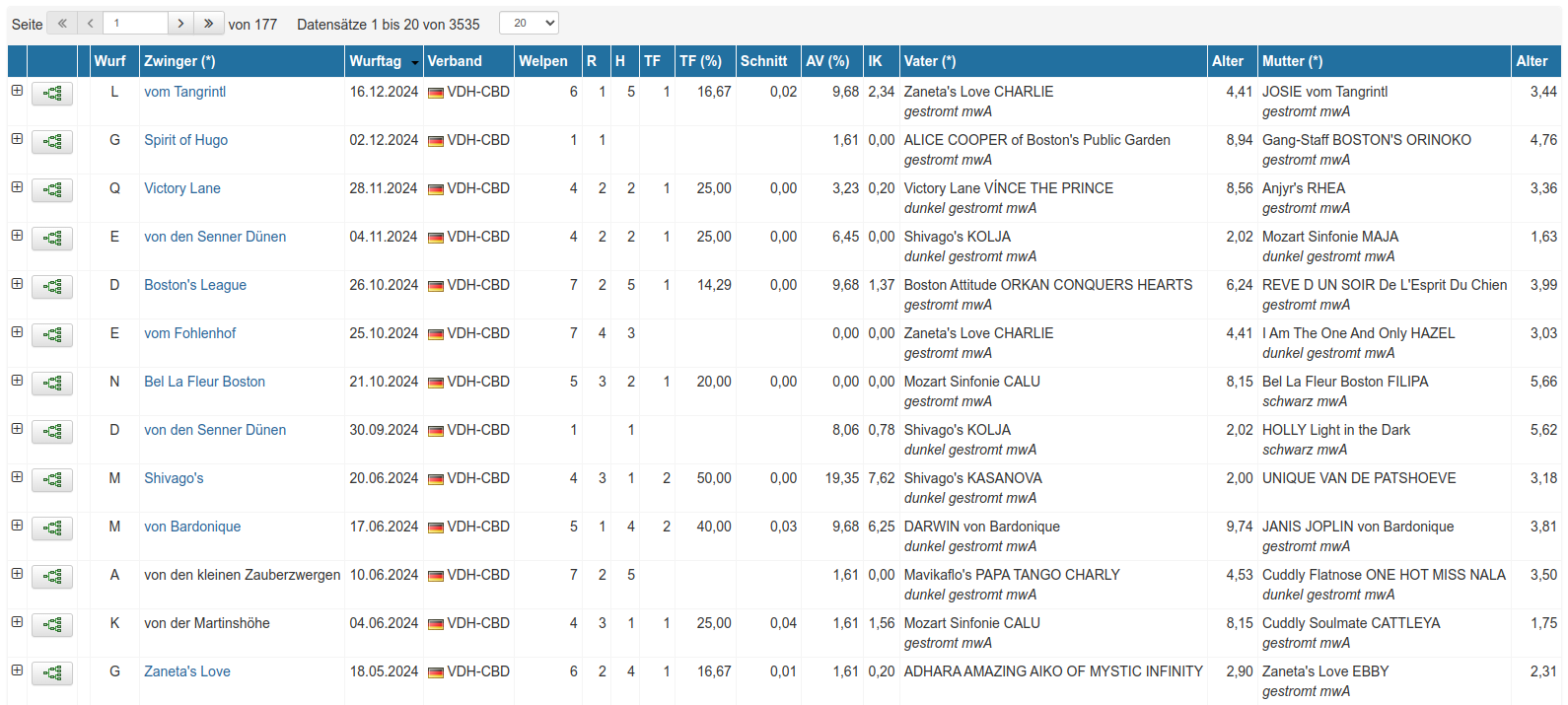The image size is (1568, 705).
Task: Expand the Victory Lane litter row
Action: coord(17,186)
